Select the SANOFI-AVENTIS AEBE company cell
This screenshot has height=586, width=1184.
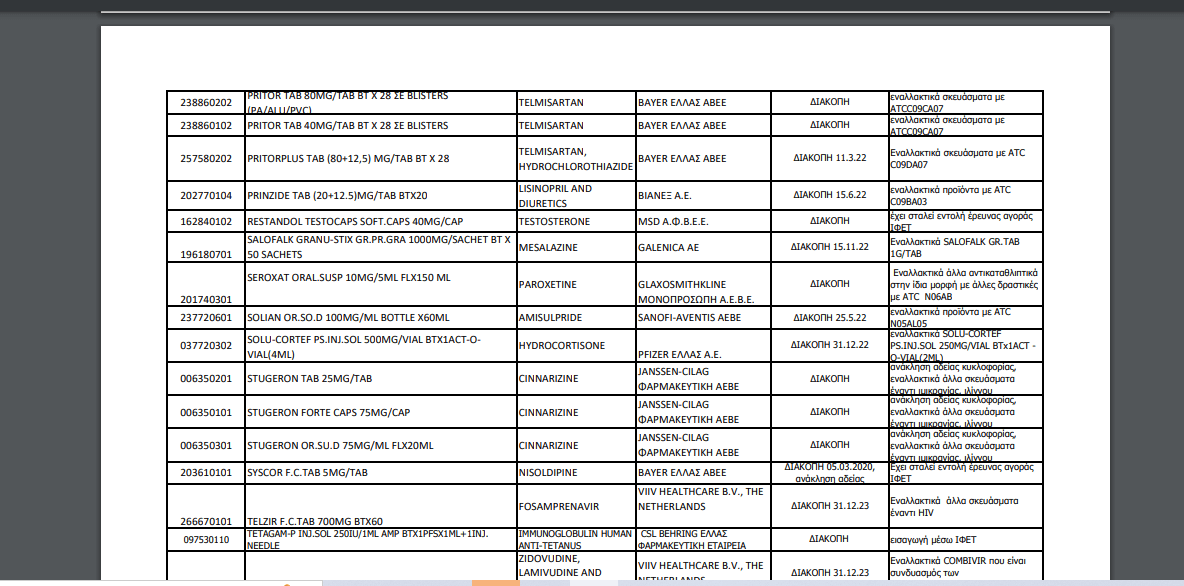point(689,318)
